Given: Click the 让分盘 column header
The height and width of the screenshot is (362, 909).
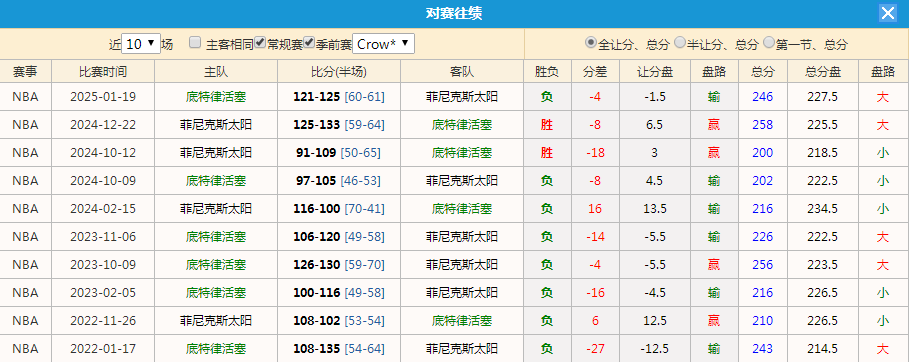Looking at the screenshot, I should click(x=655, y=71).
